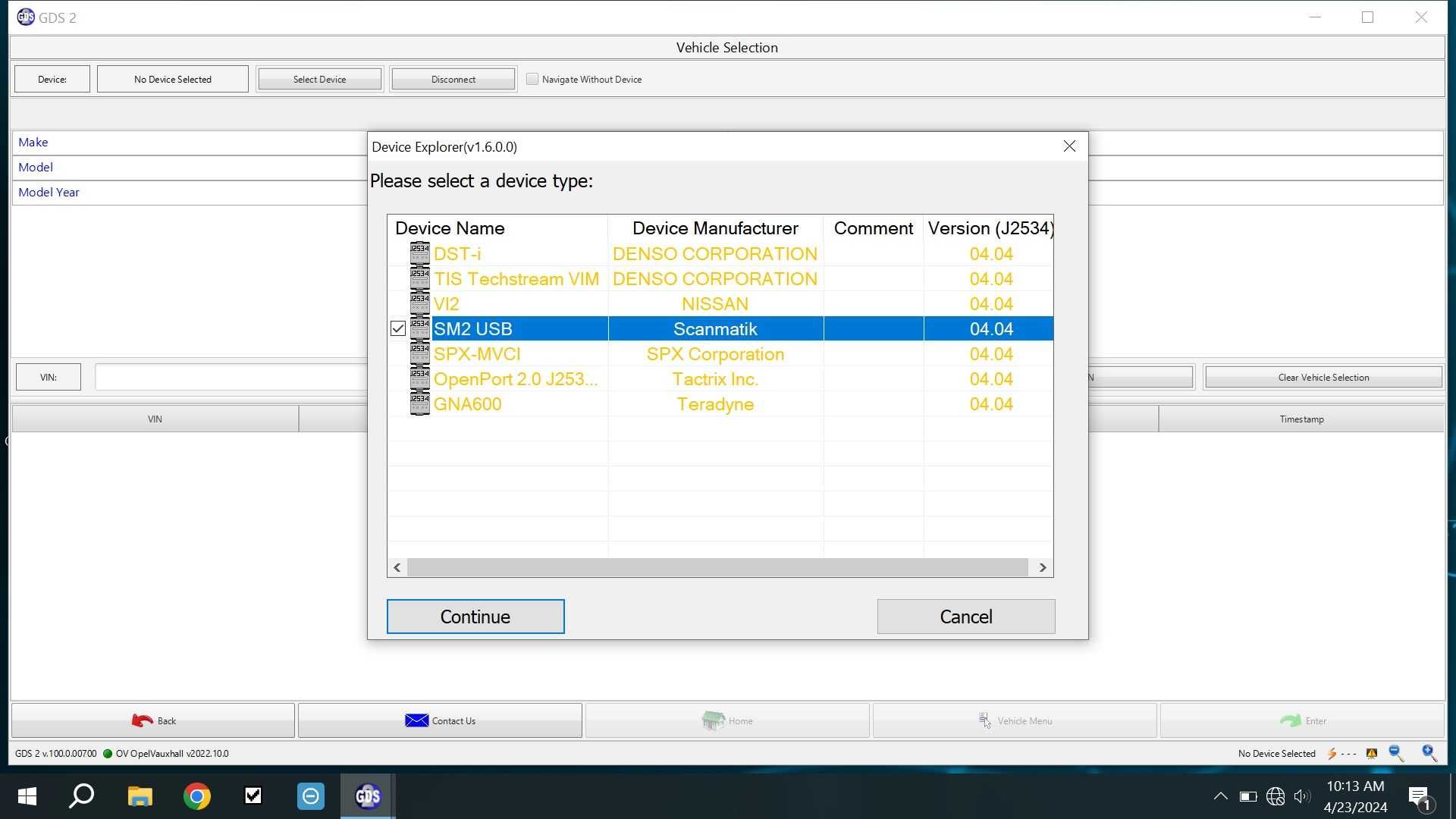Image resolution: width=1456 pixels, height=819 pixels.
Task: Select VI2 Nissan device
Action: tap(715, 303)
